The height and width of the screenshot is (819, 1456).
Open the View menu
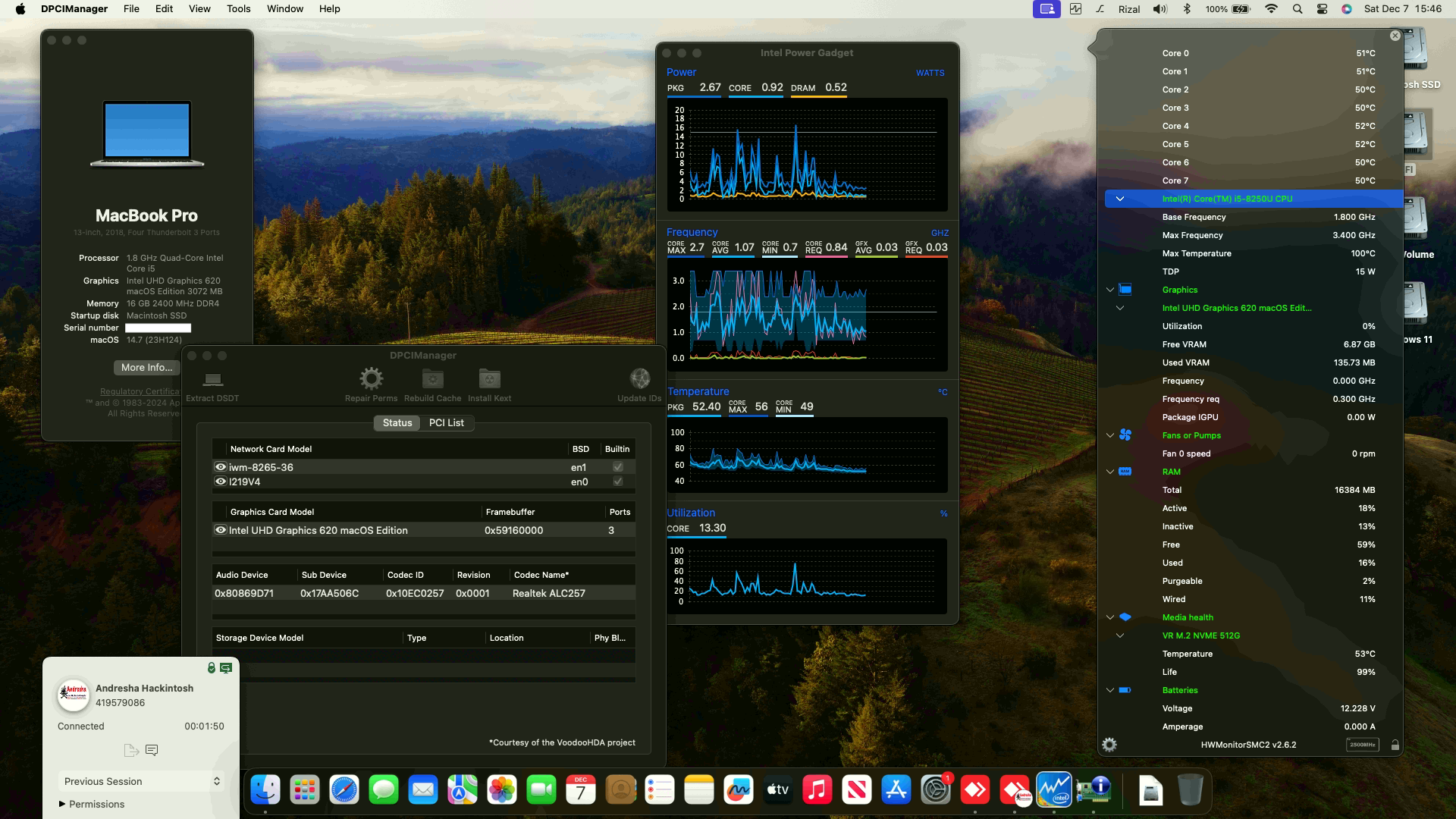coord(199,9)
